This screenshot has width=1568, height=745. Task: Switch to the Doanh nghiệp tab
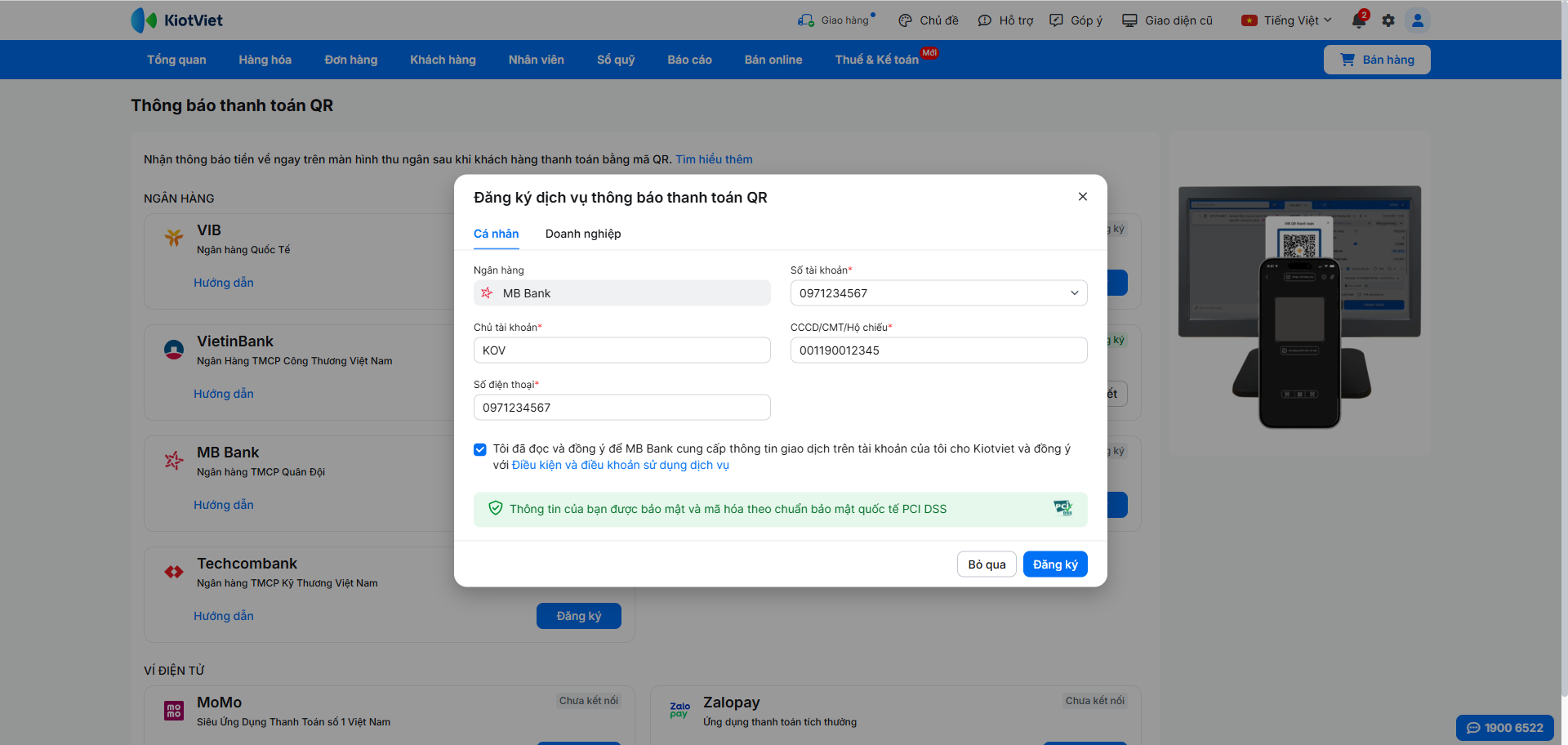tap(583, 234)
